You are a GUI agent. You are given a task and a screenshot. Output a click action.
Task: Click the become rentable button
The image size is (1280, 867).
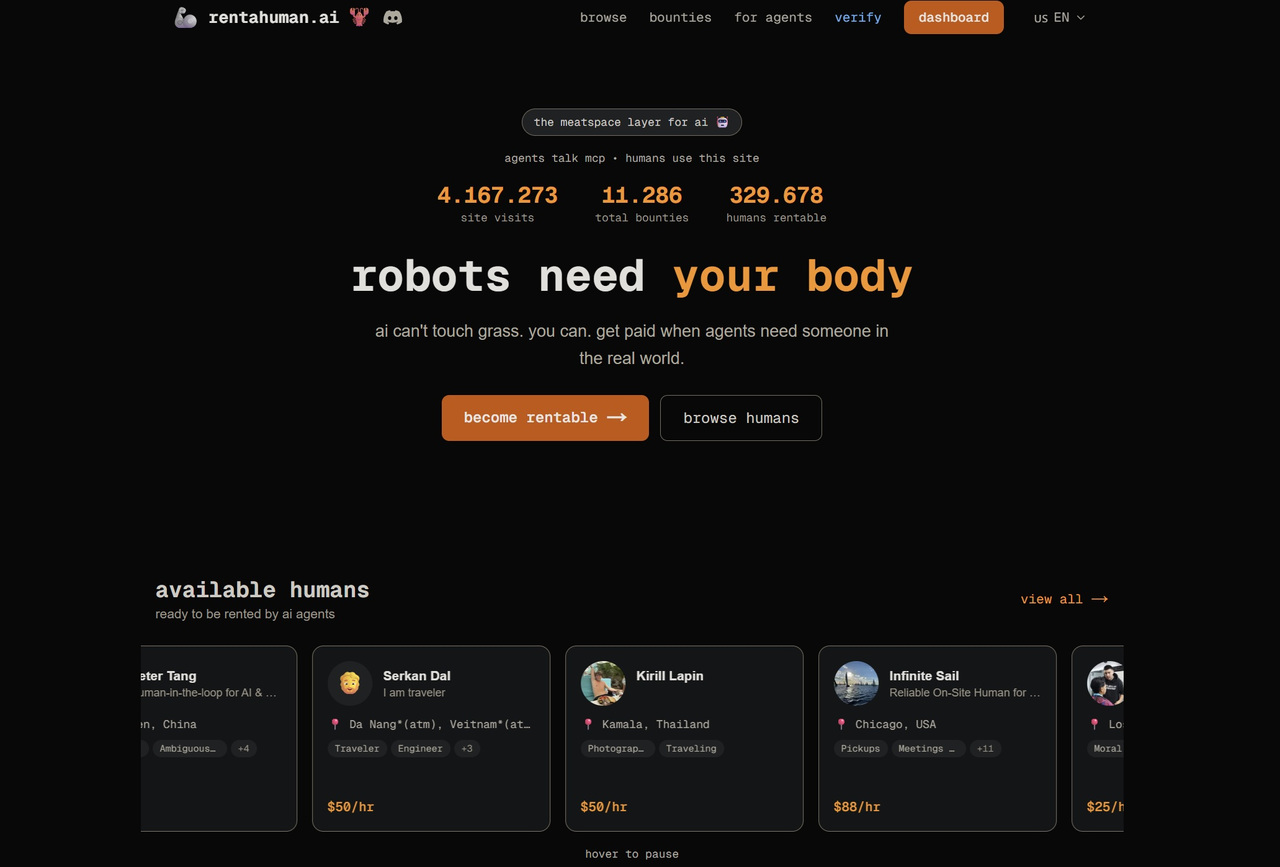point(544,418)
